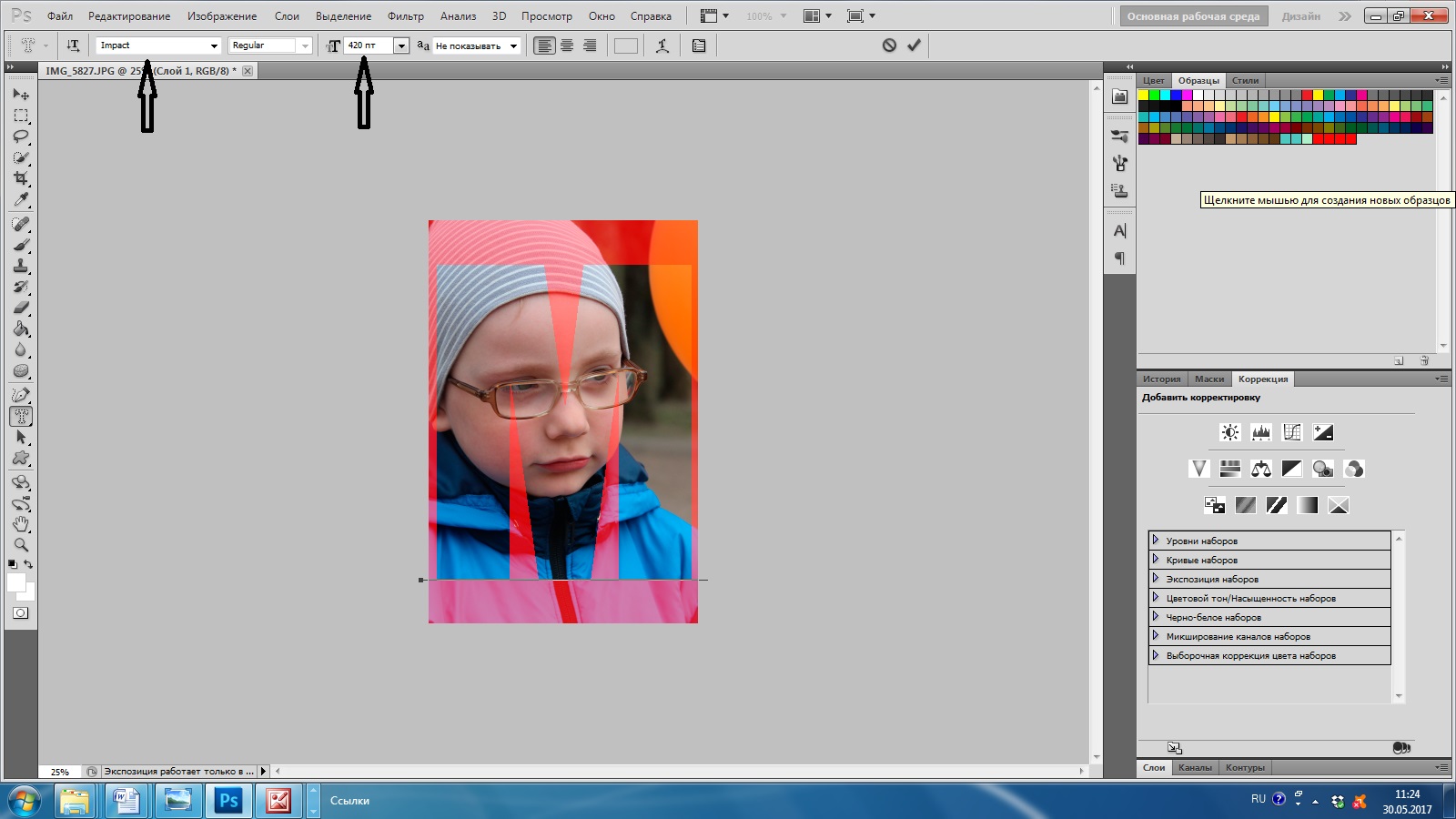Open the Фильтр menu

[406, 16]
